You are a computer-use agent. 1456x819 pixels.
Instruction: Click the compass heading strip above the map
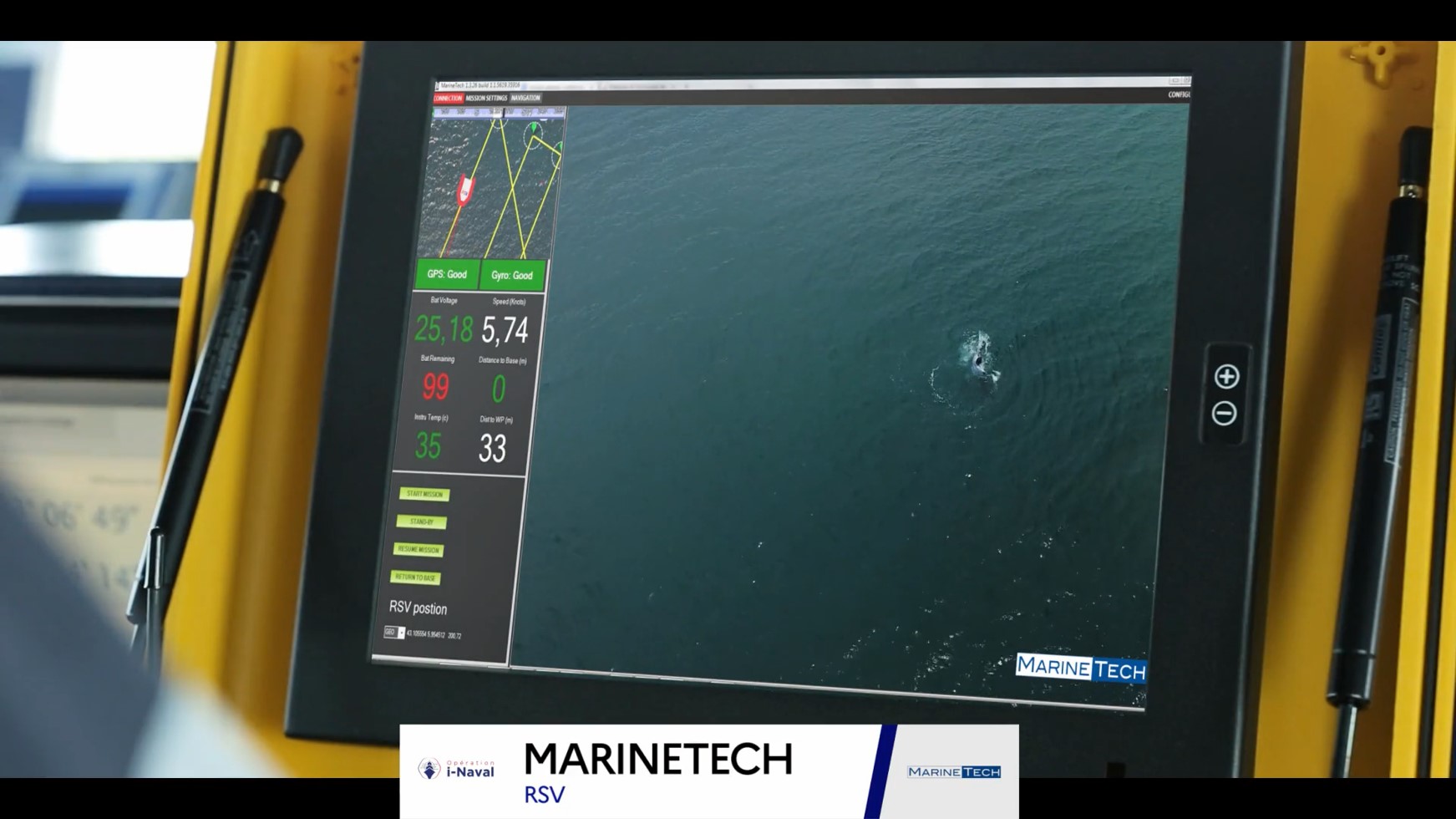(x=499, y=111)
